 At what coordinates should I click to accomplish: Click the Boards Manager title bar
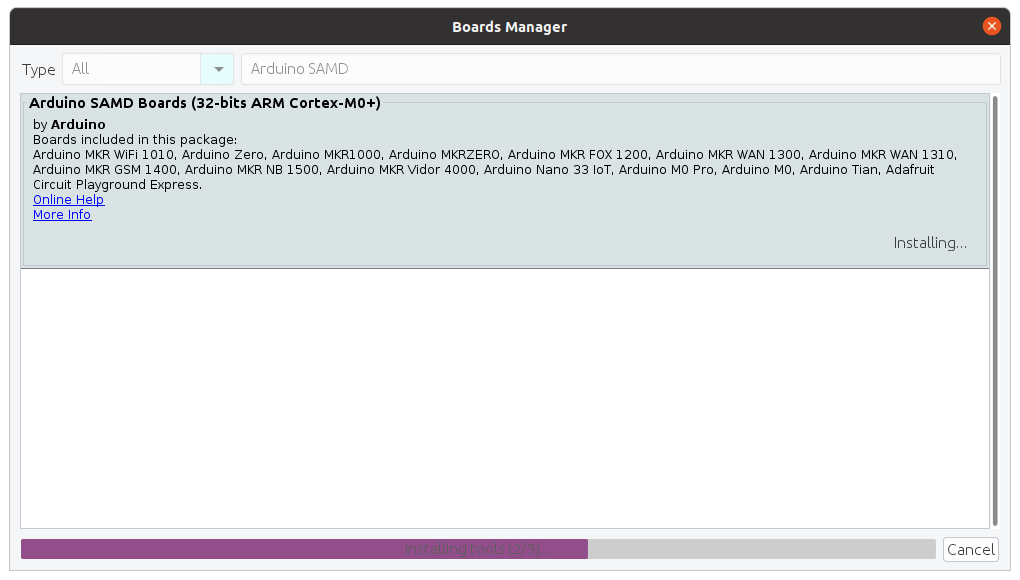coord(509,26)
